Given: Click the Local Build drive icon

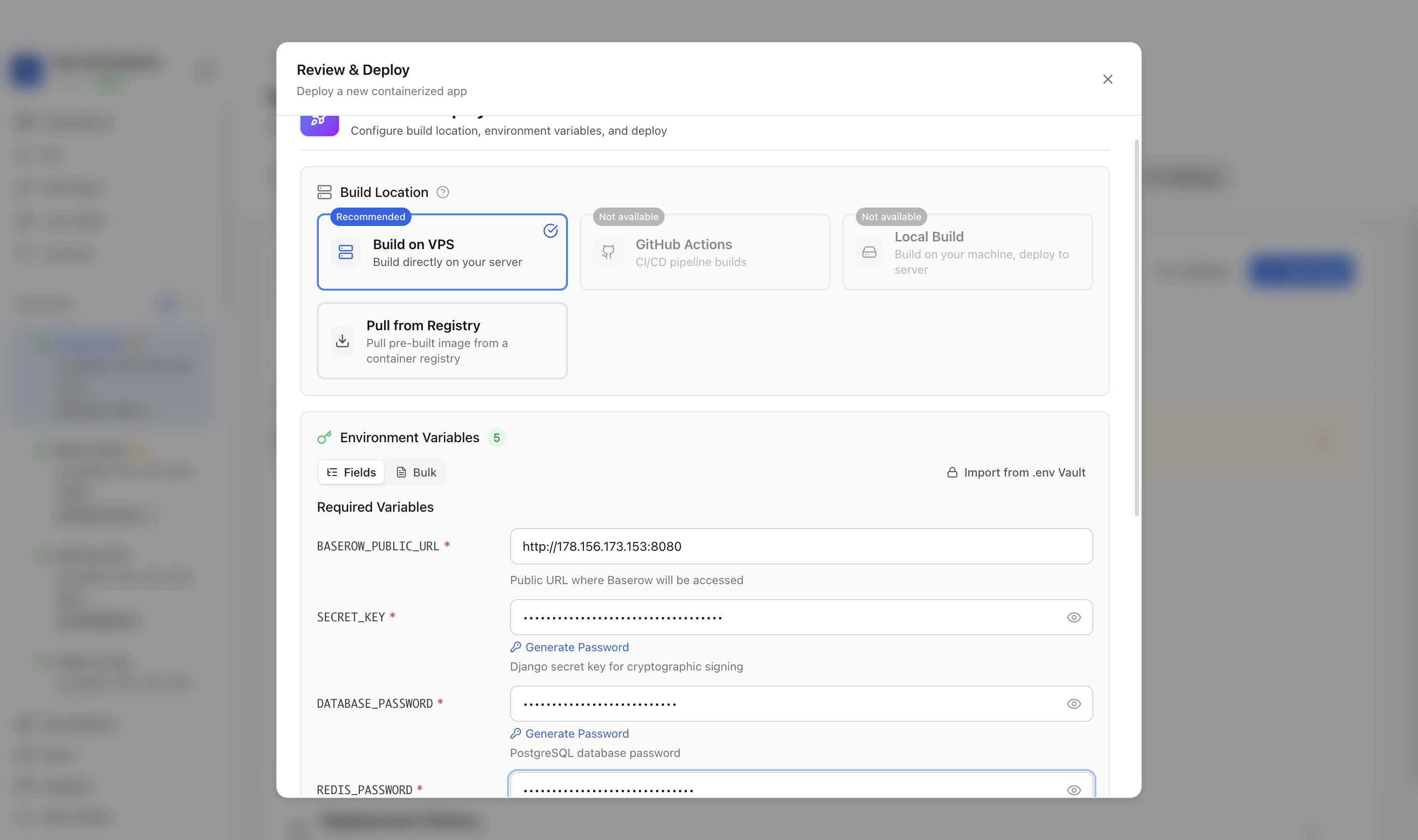Looking at the screenshot, I should click(869, 252).
